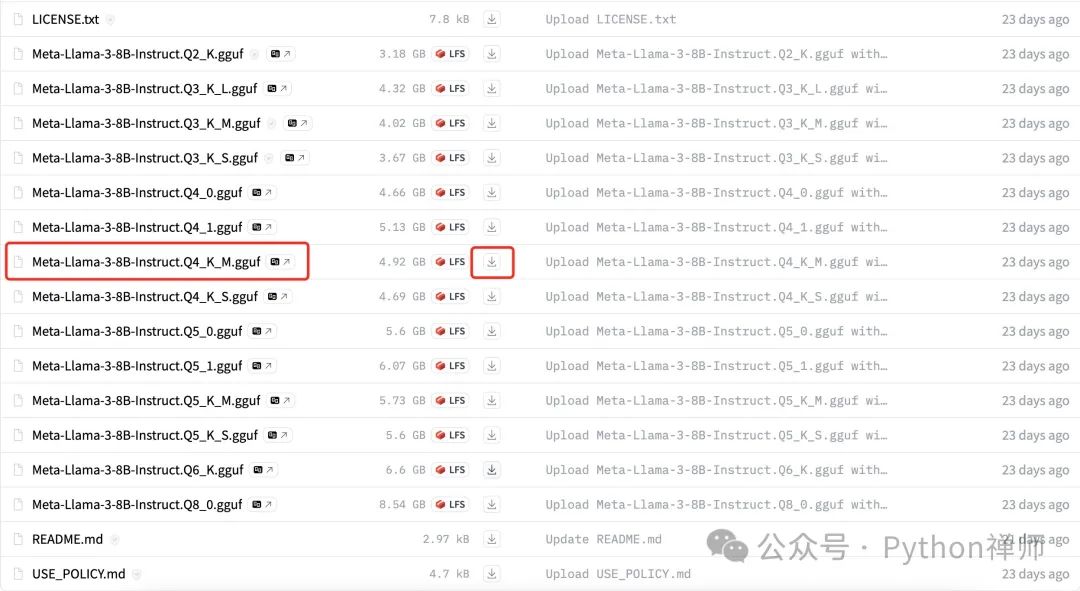Click the 4.92 GB size of Q4_K_M.gguf

point(402,262)
